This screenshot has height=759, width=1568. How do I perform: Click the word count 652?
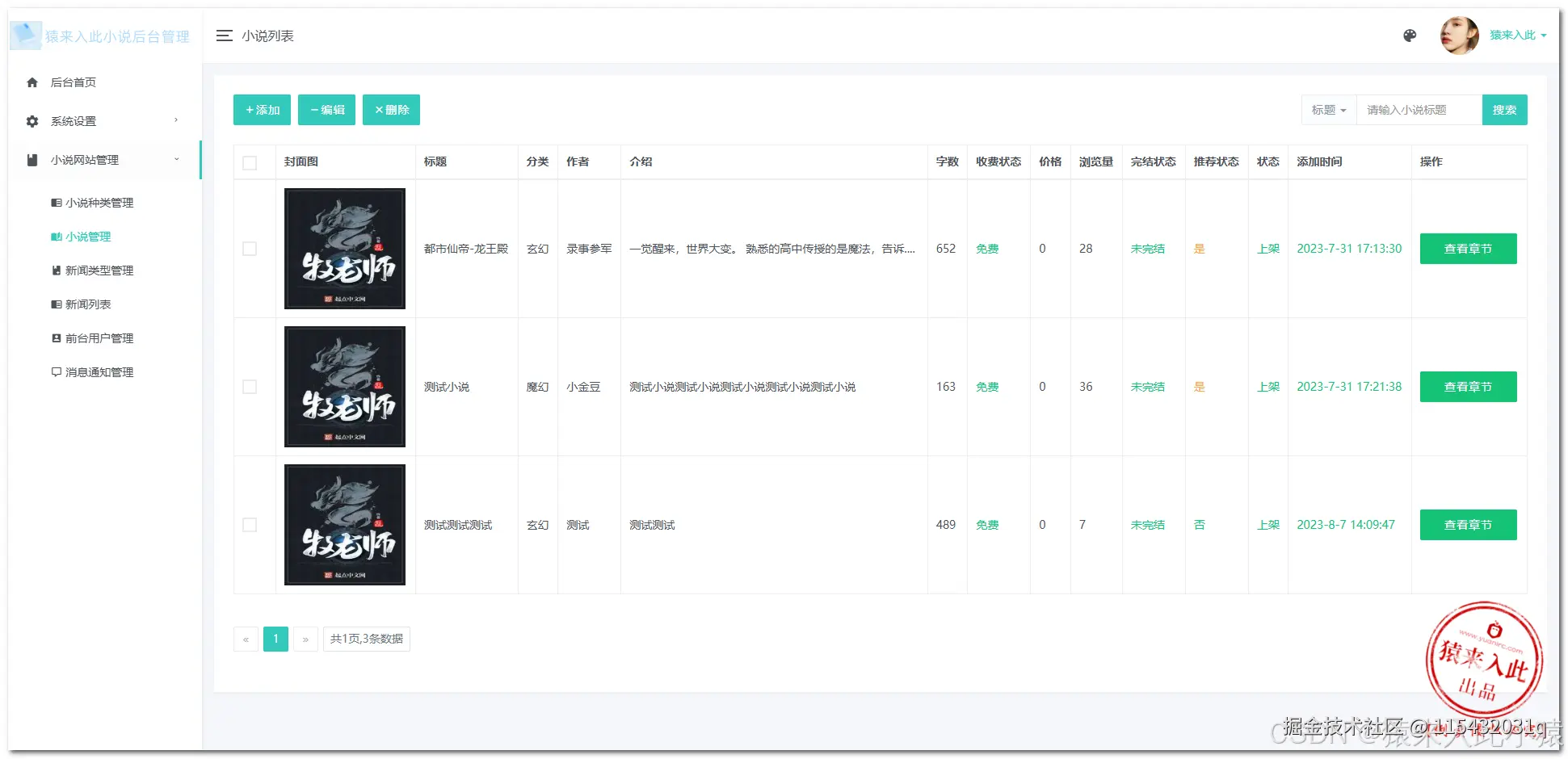point(946,249)
